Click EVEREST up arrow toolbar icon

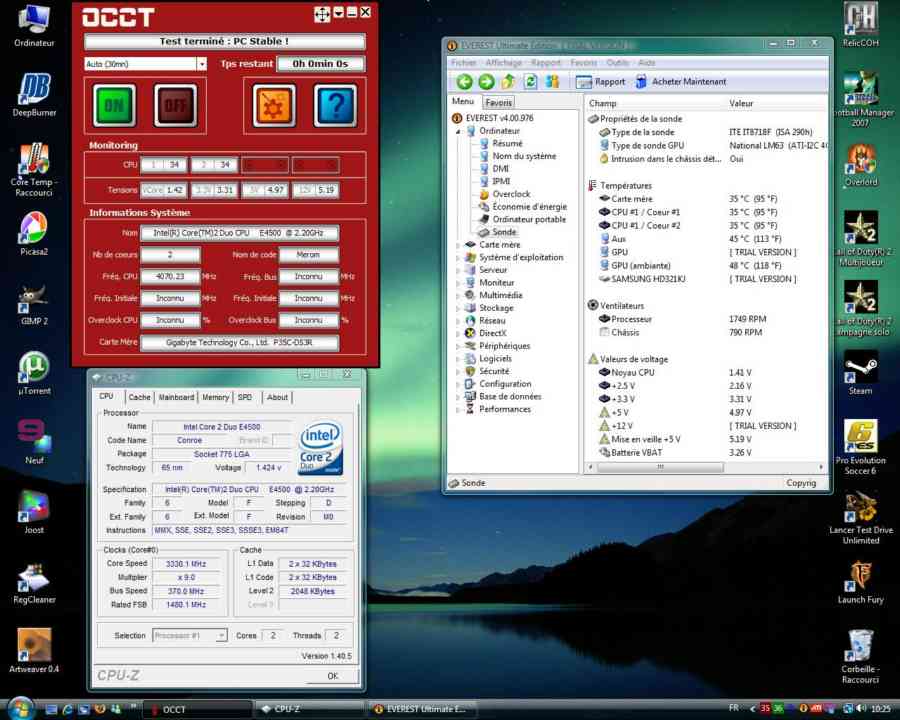[508, 82]
